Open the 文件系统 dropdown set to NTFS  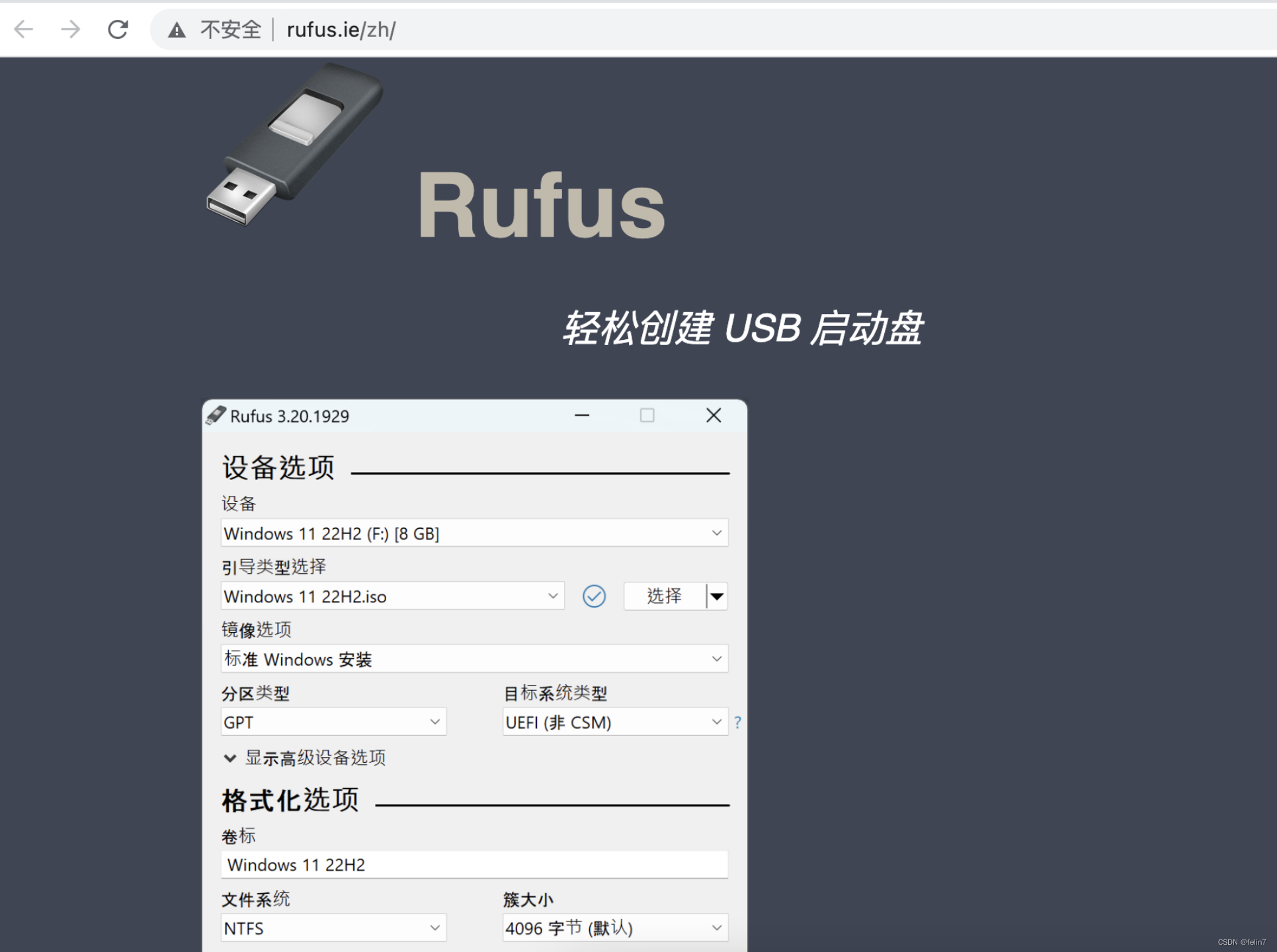[x=333, y=928]
